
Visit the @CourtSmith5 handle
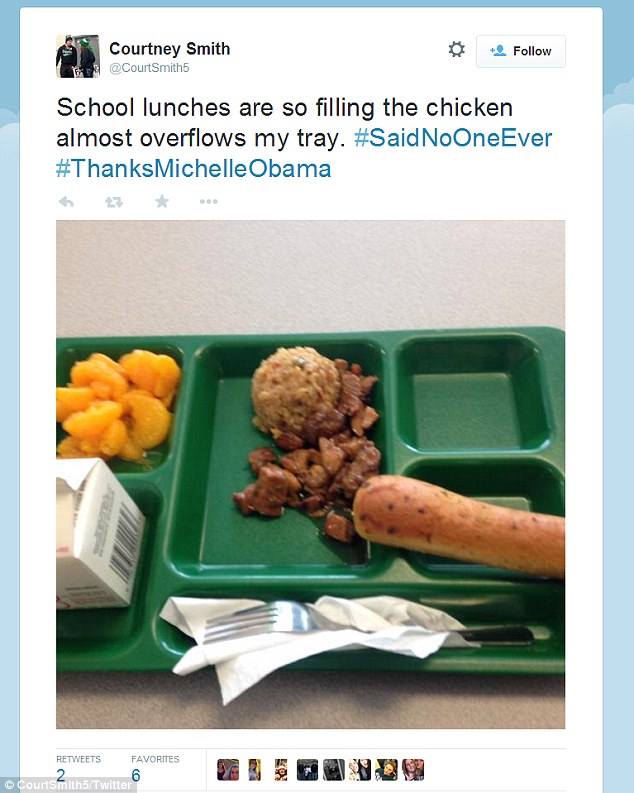tap(149, 68)
